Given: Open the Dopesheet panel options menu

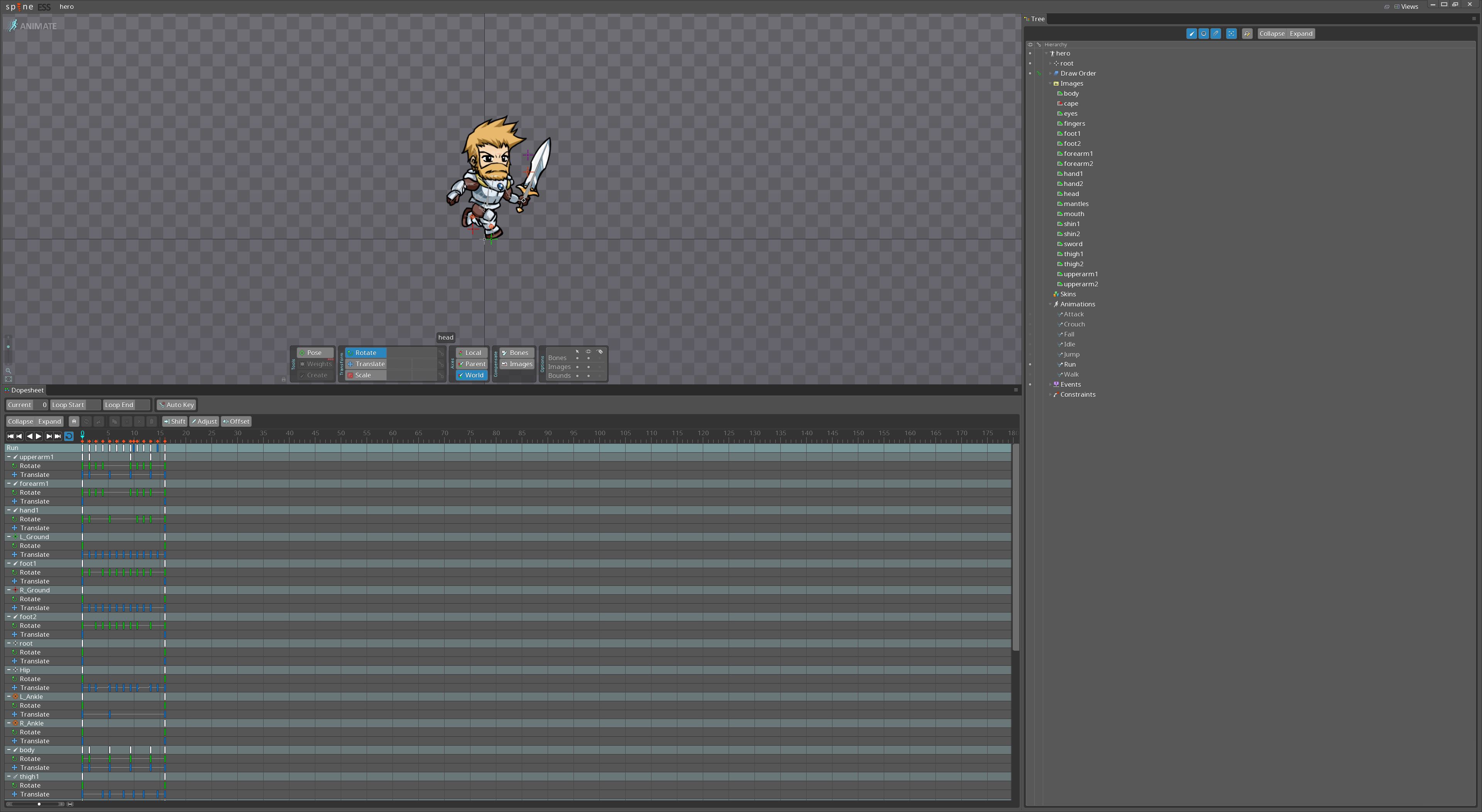Looking at the screenshot, I should 1015,390.
